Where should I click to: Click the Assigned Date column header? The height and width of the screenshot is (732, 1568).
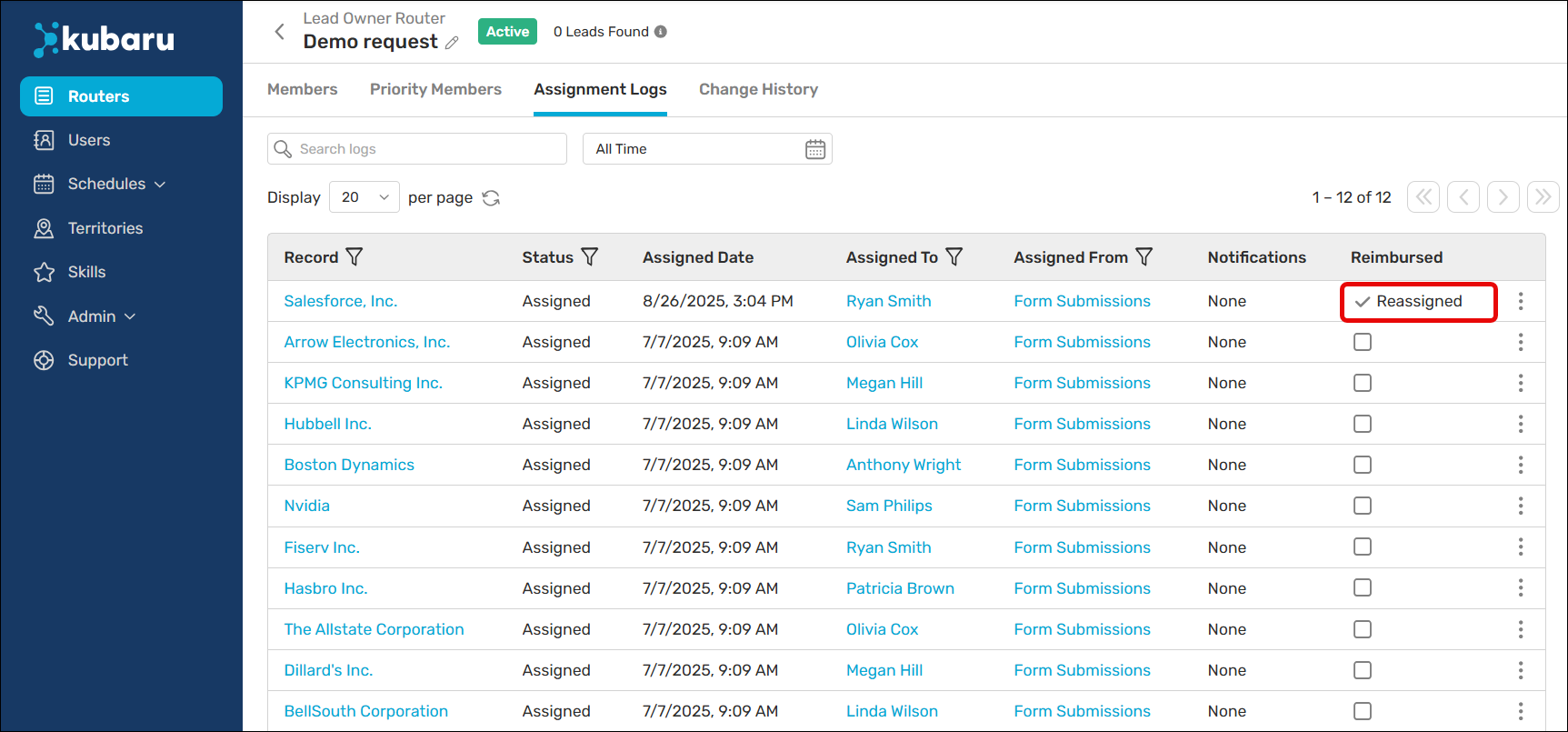pos(698,257)
